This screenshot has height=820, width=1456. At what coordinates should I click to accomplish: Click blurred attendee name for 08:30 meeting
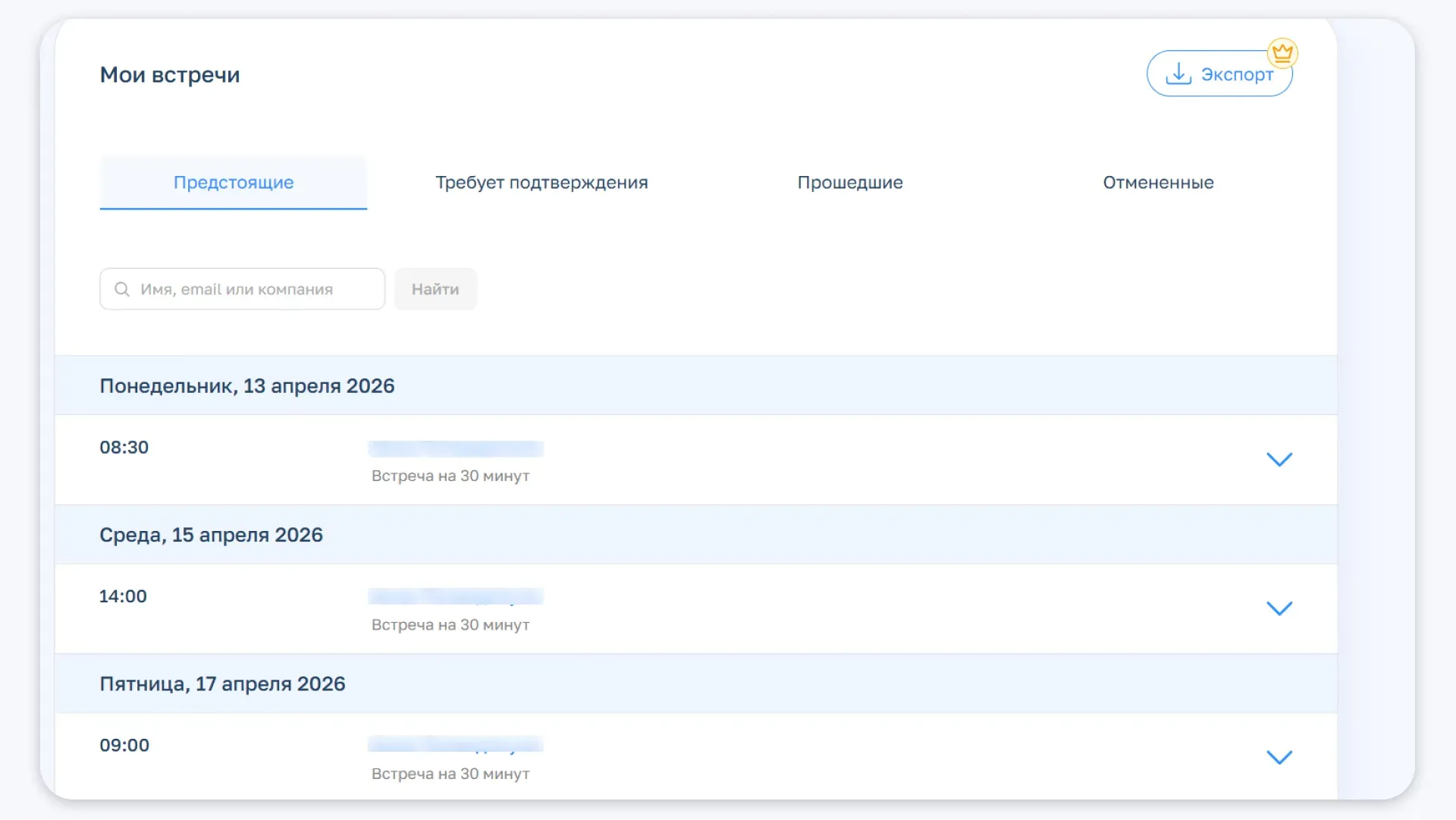click(x=456, y=449)
